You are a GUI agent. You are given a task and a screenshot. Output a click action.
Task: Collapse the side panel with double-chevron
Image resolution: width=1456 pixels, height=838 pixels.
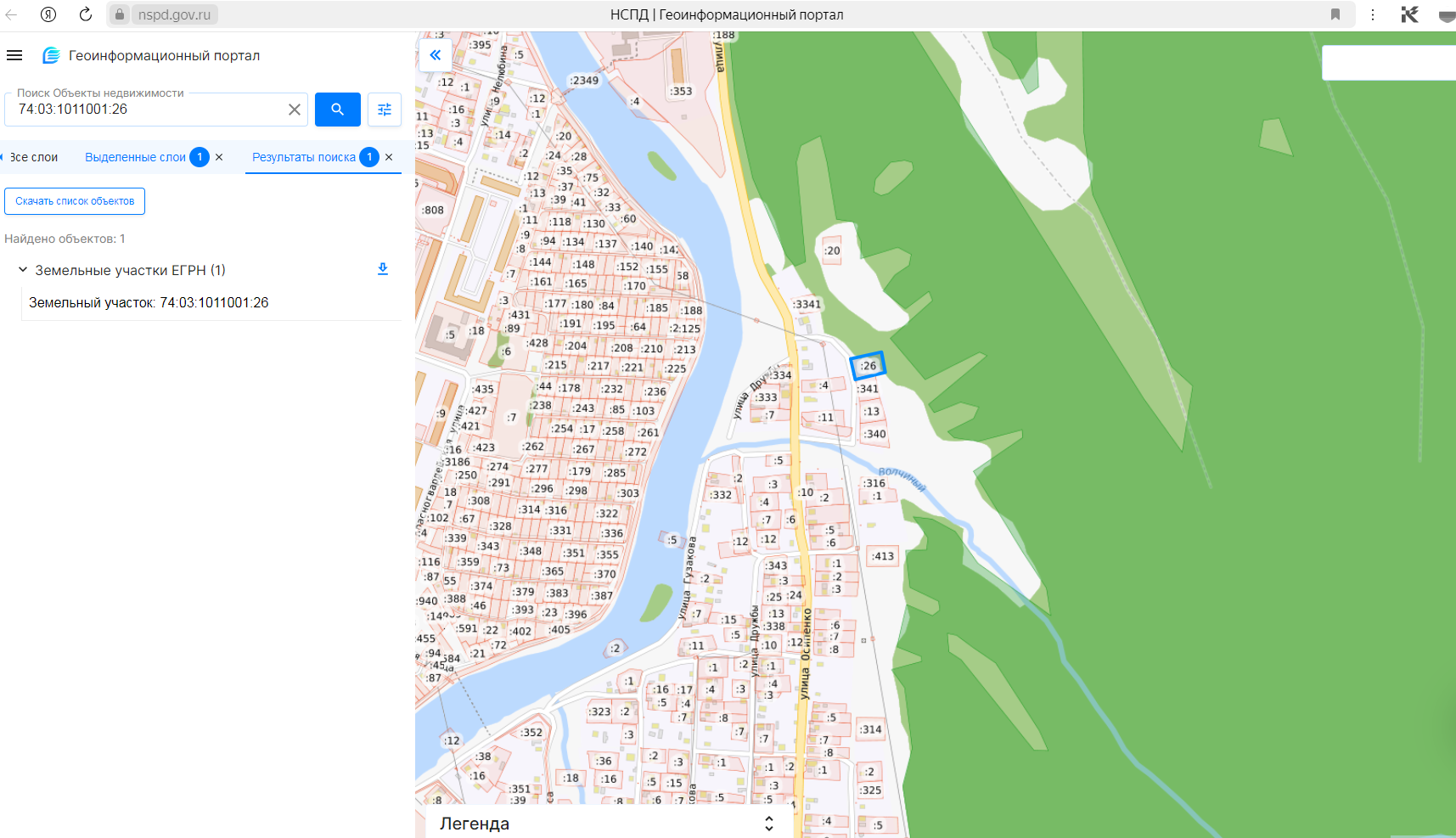[435, 55]
